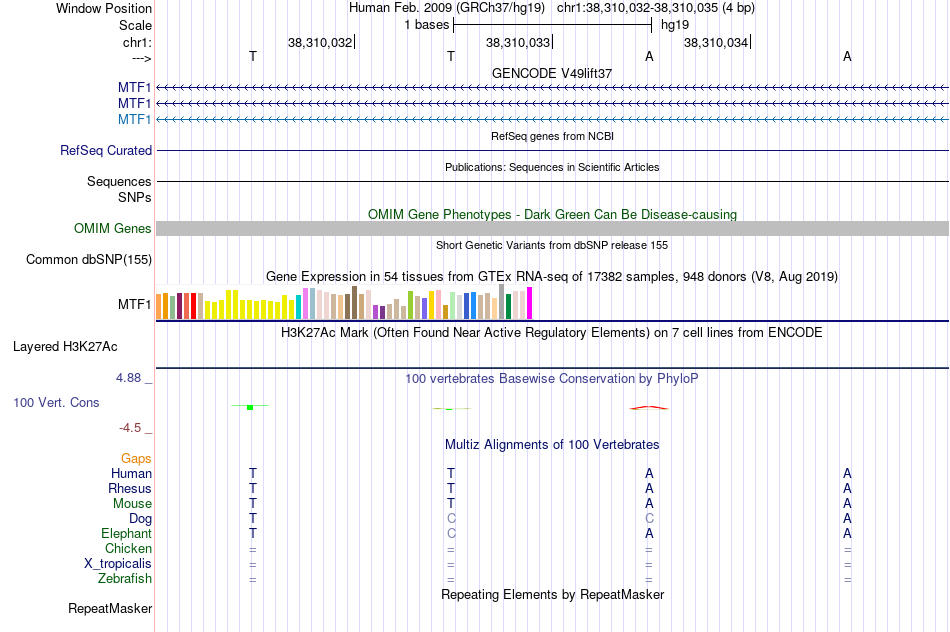Click the Common dbSNP(155) label
This screenshot has width=950, height=632.
point(89,259)
